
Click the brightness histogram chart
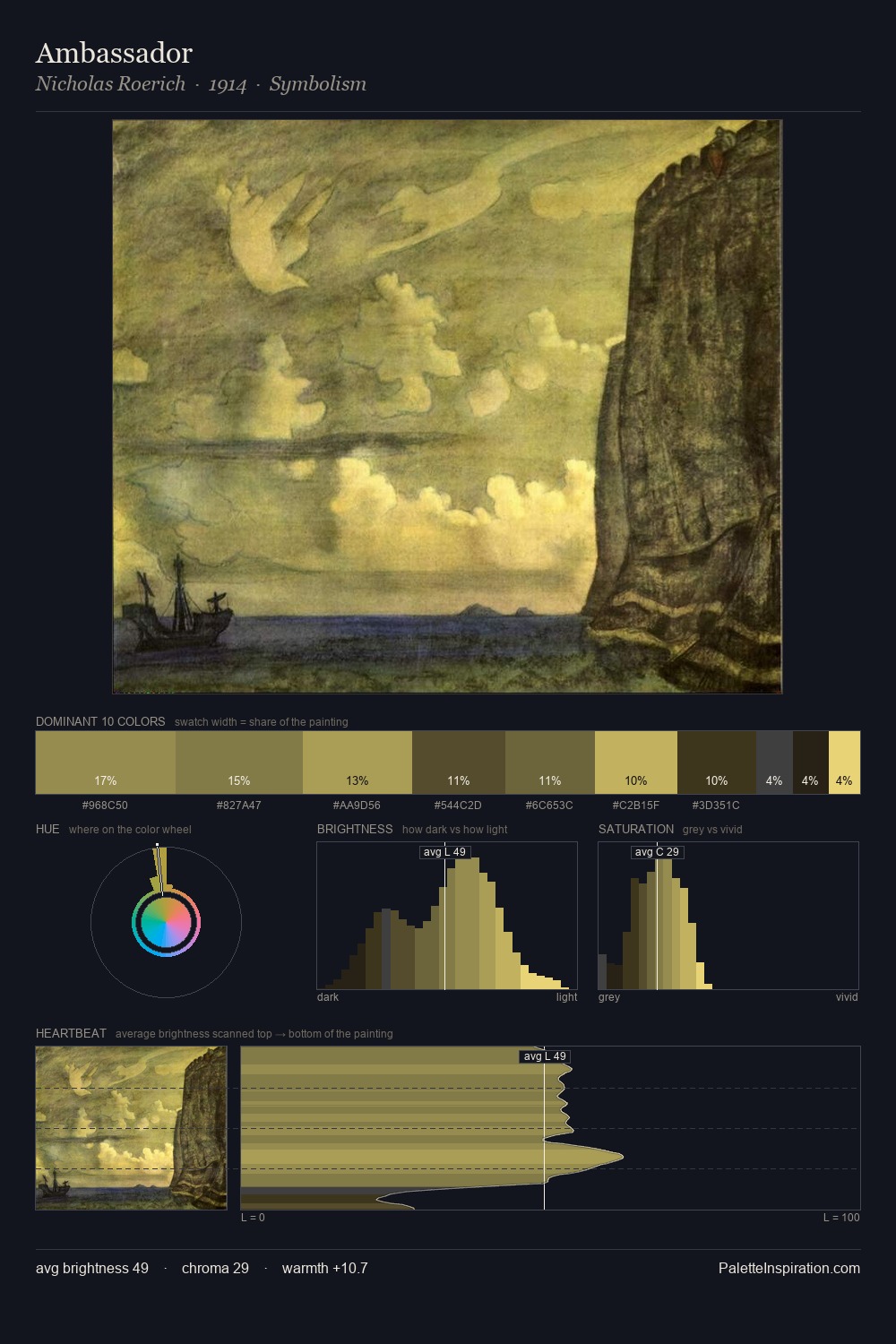[447, 916]
